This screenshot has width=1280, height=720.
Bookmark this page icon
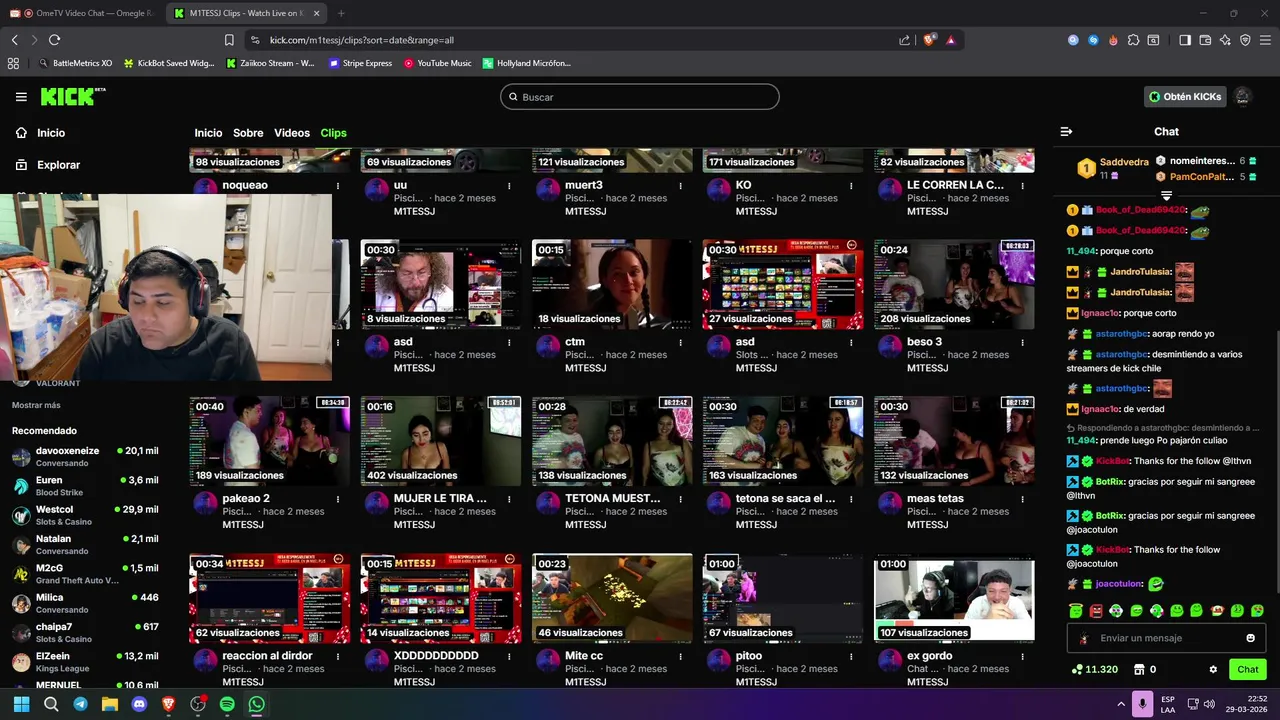click(x=229, y=40)
